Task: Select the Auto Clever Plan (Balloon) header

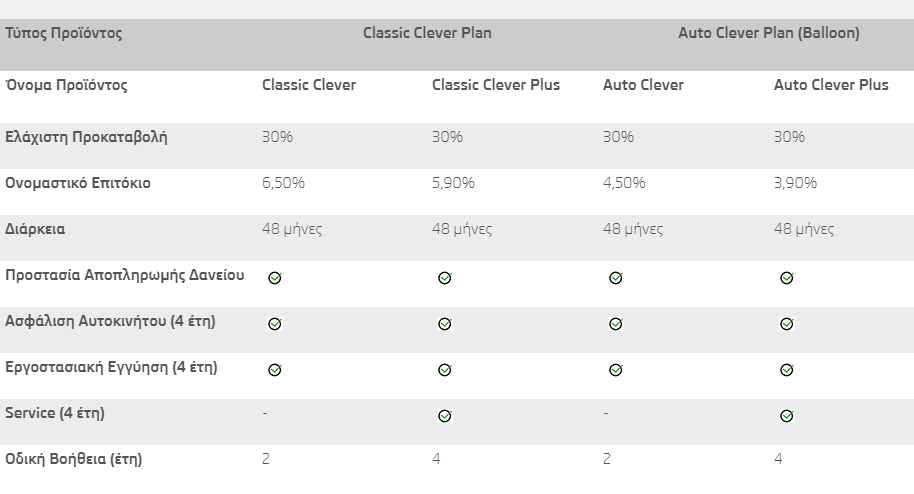Action: (x=768, y=33)
